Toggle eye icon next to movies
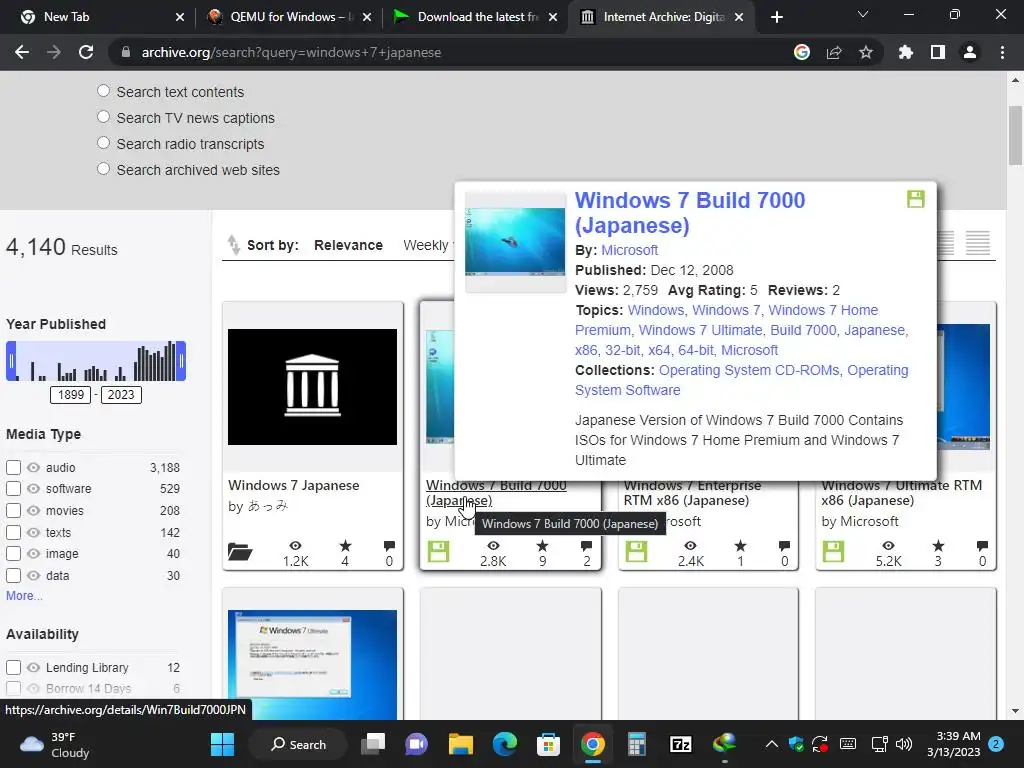This screenshot has height=768, width=1024. pyautogui.click(x=33, y=511)
